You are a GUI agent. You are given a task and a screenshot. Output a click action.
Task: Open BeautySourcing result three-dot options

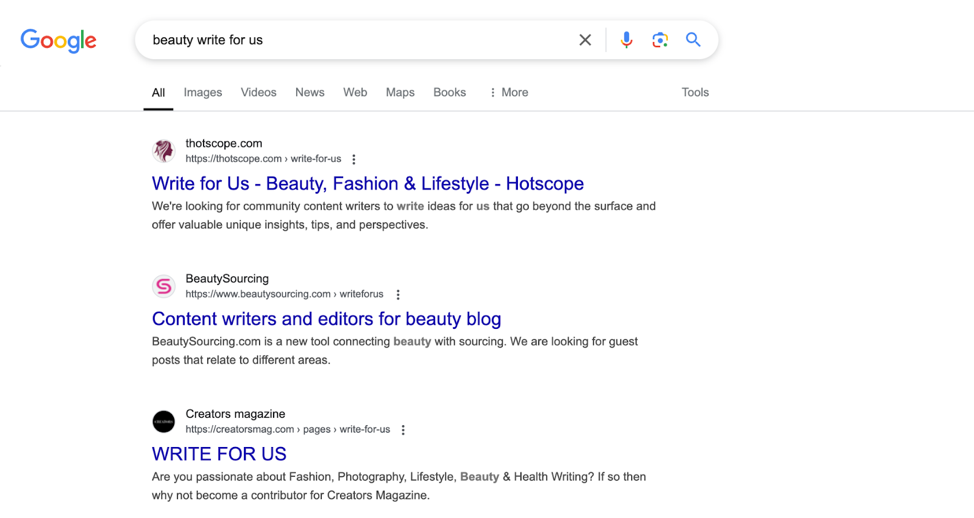(x=398, y=294)
